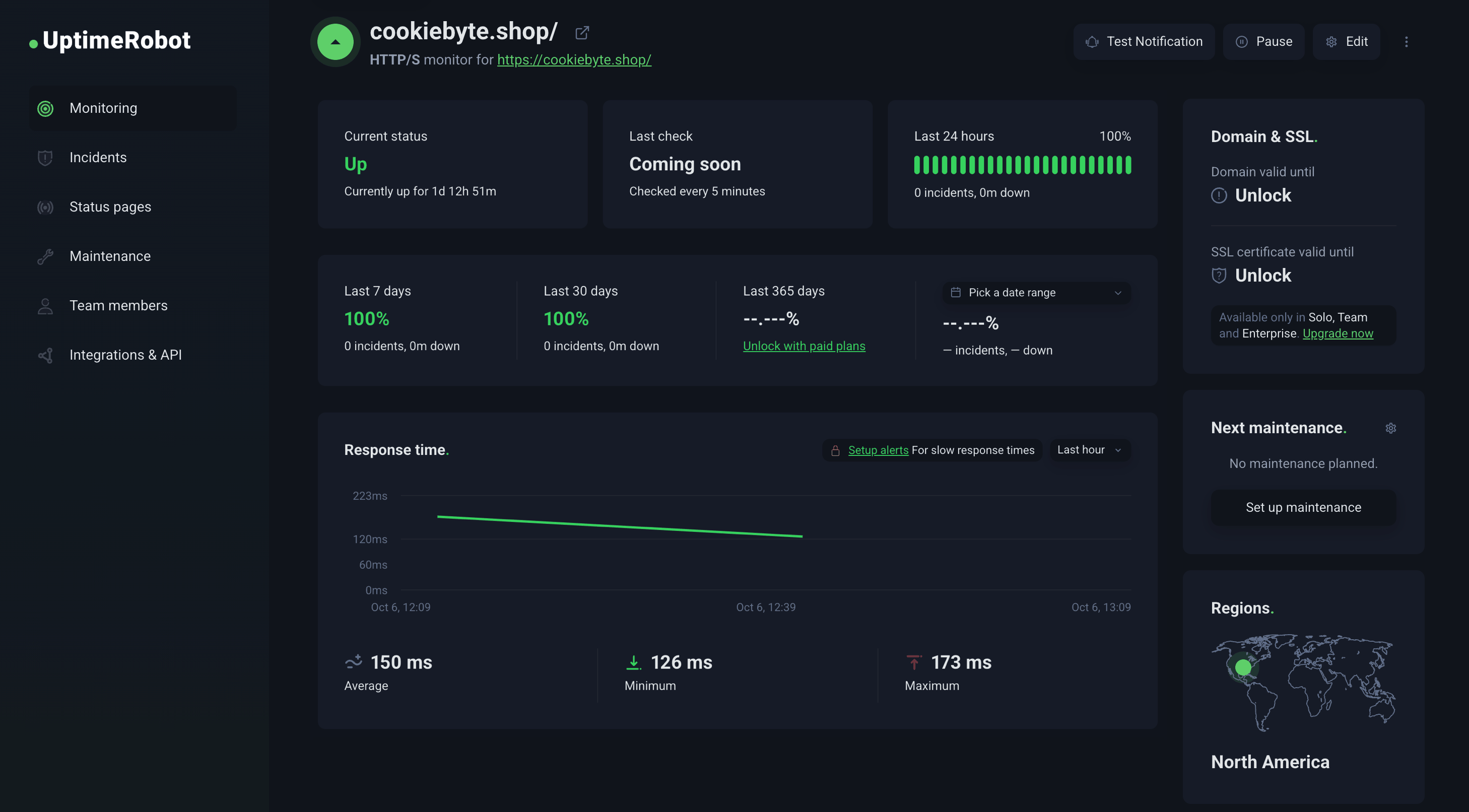The image size is (1469, 812).
Task: Click the domain valid info icon
Action: [1219, 195]
